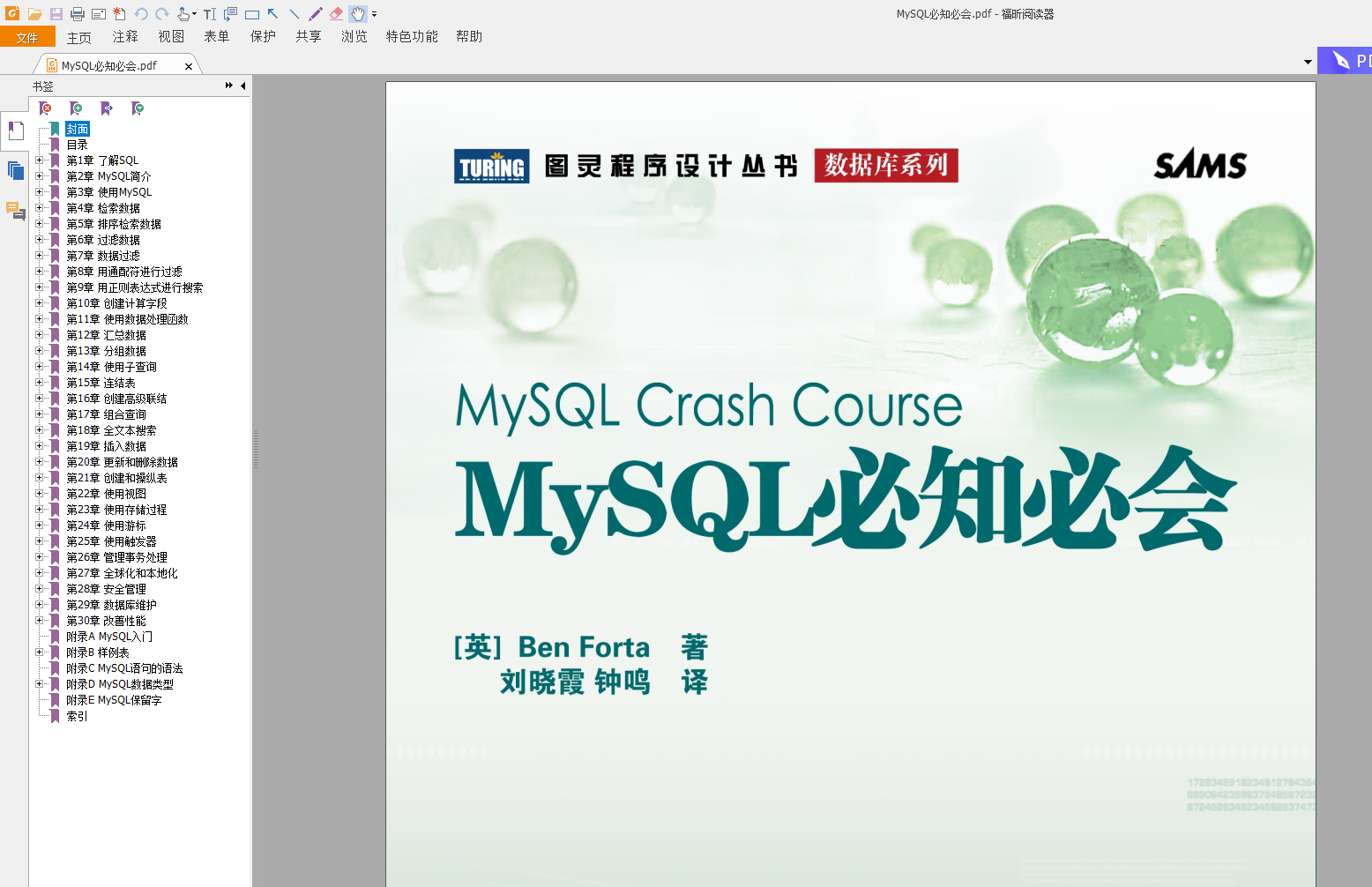Screen dimensions: 1372x887
Task: Close the MySQL必知必会.pdf tab
Action: point(189,66)
